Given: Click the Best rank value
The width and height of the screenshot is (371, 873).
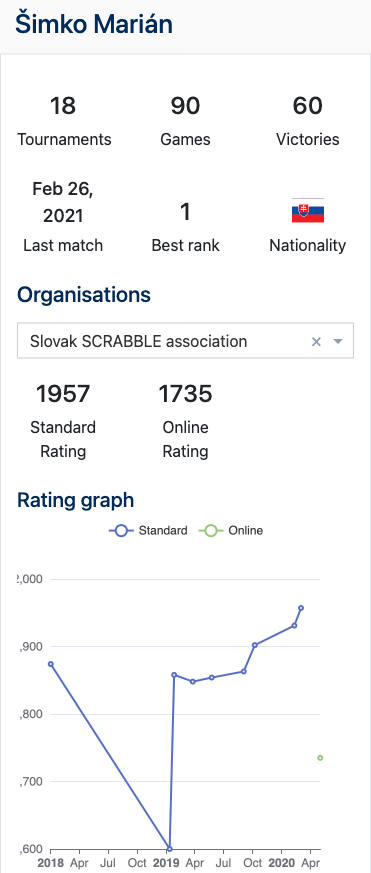Looking at the screenshot, I should tap(186, 212).
